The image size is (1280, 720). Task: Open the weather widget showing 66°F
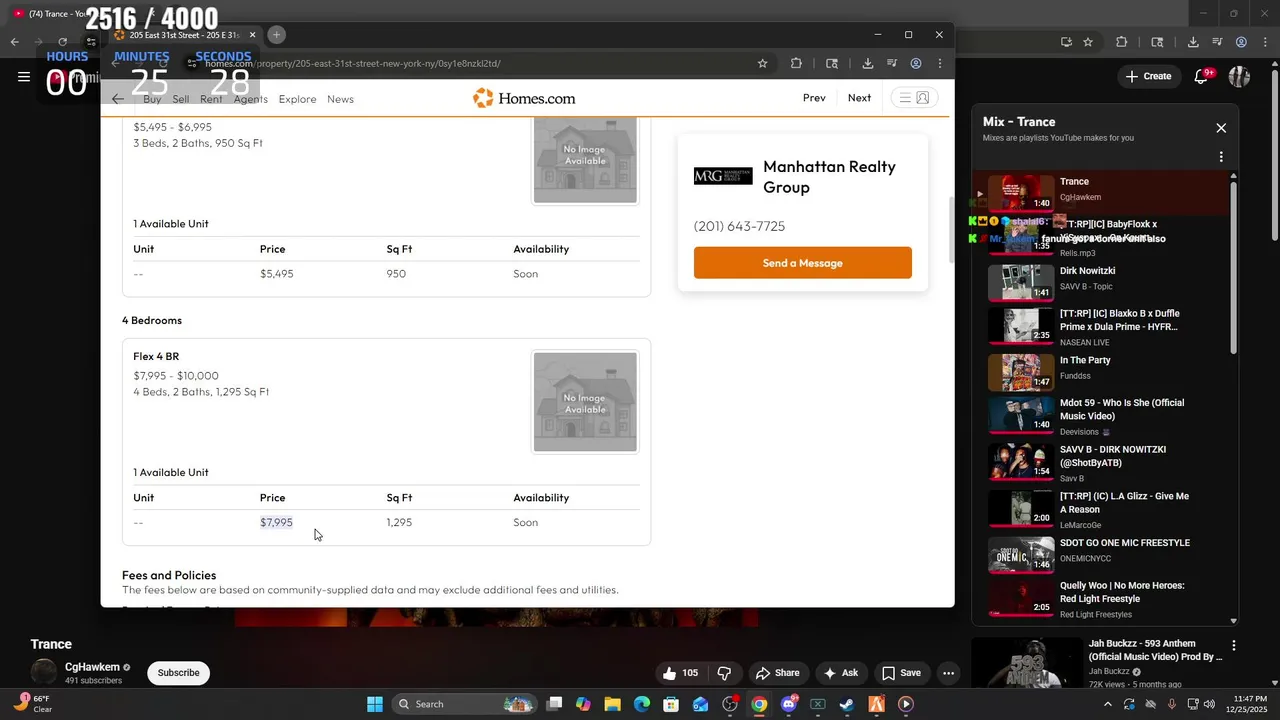(33, 704)
